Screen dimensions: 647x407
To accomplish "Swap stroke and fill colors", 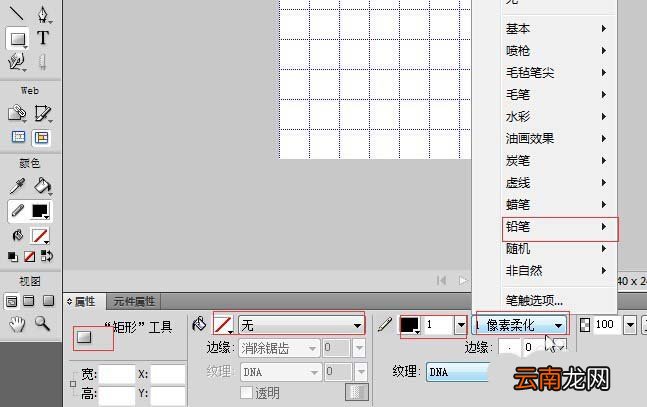I will tap(46, 256).
